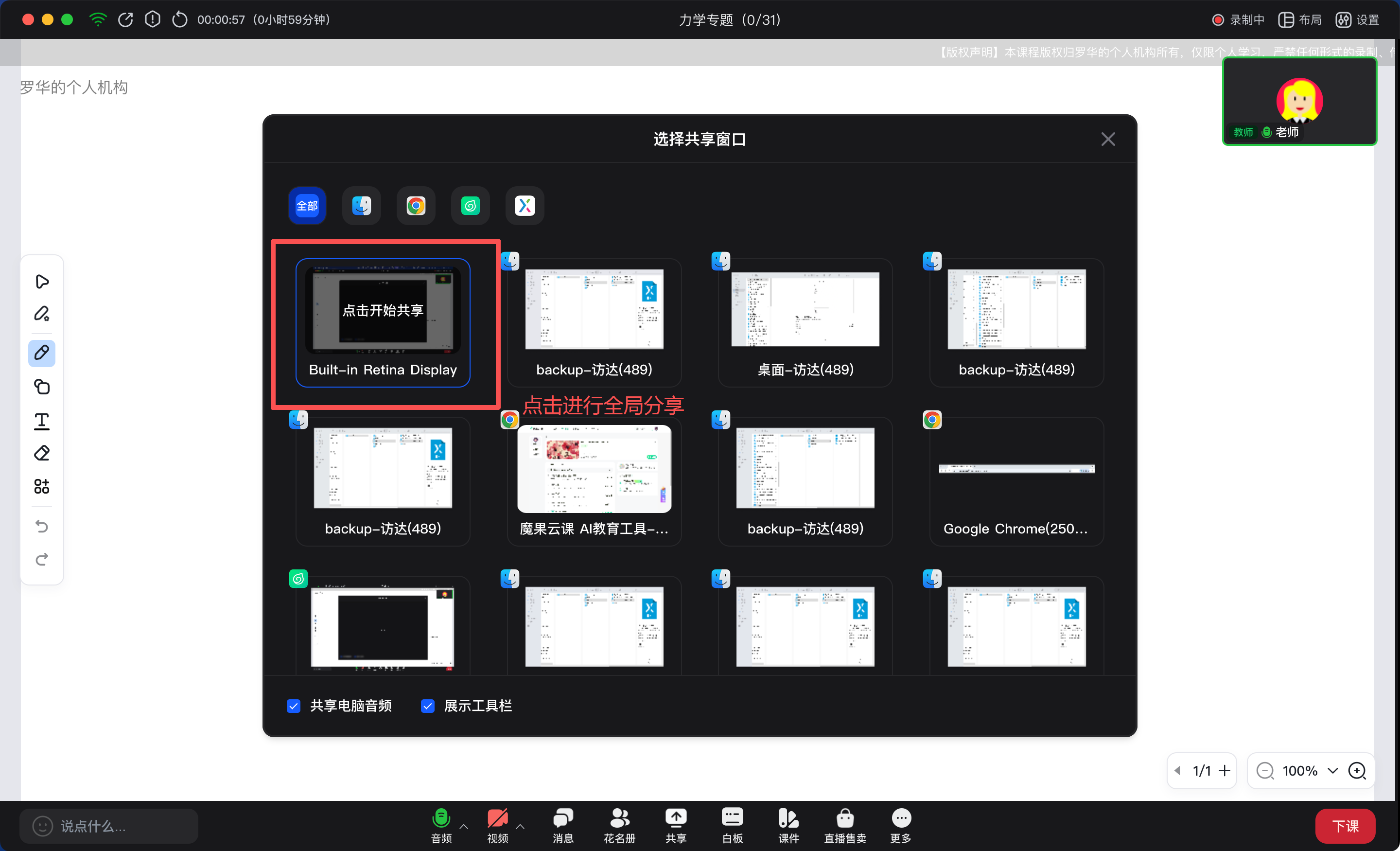
Task: Expand the audio options arrow beside 音频
Action: (464, 826)
